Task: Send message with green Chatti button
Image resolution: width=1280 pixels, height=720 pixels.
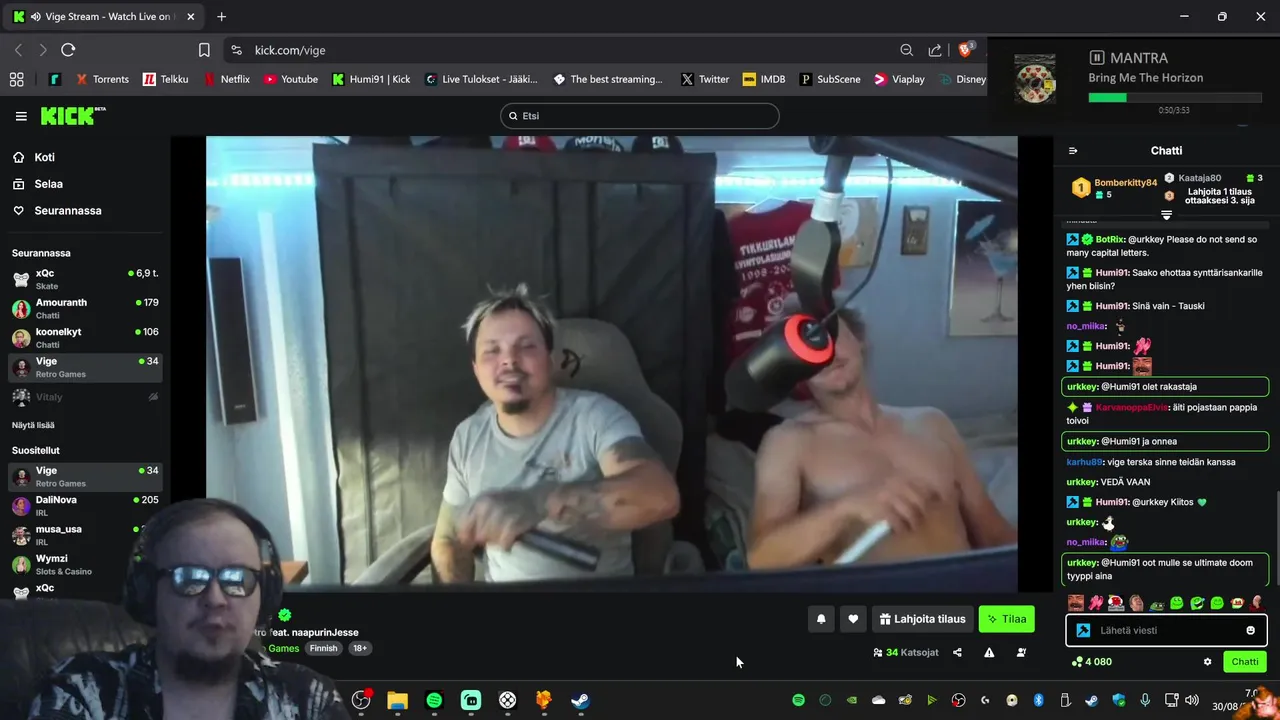Action: 1245,662
